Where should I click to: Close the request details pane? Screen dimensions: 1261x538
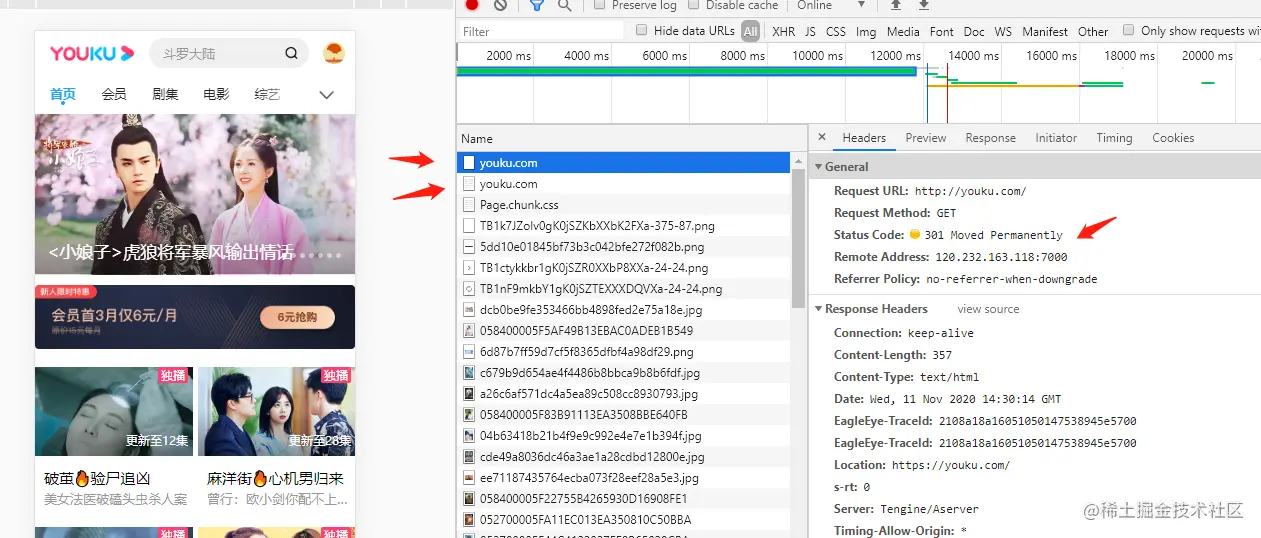click(x=822, y=138)
